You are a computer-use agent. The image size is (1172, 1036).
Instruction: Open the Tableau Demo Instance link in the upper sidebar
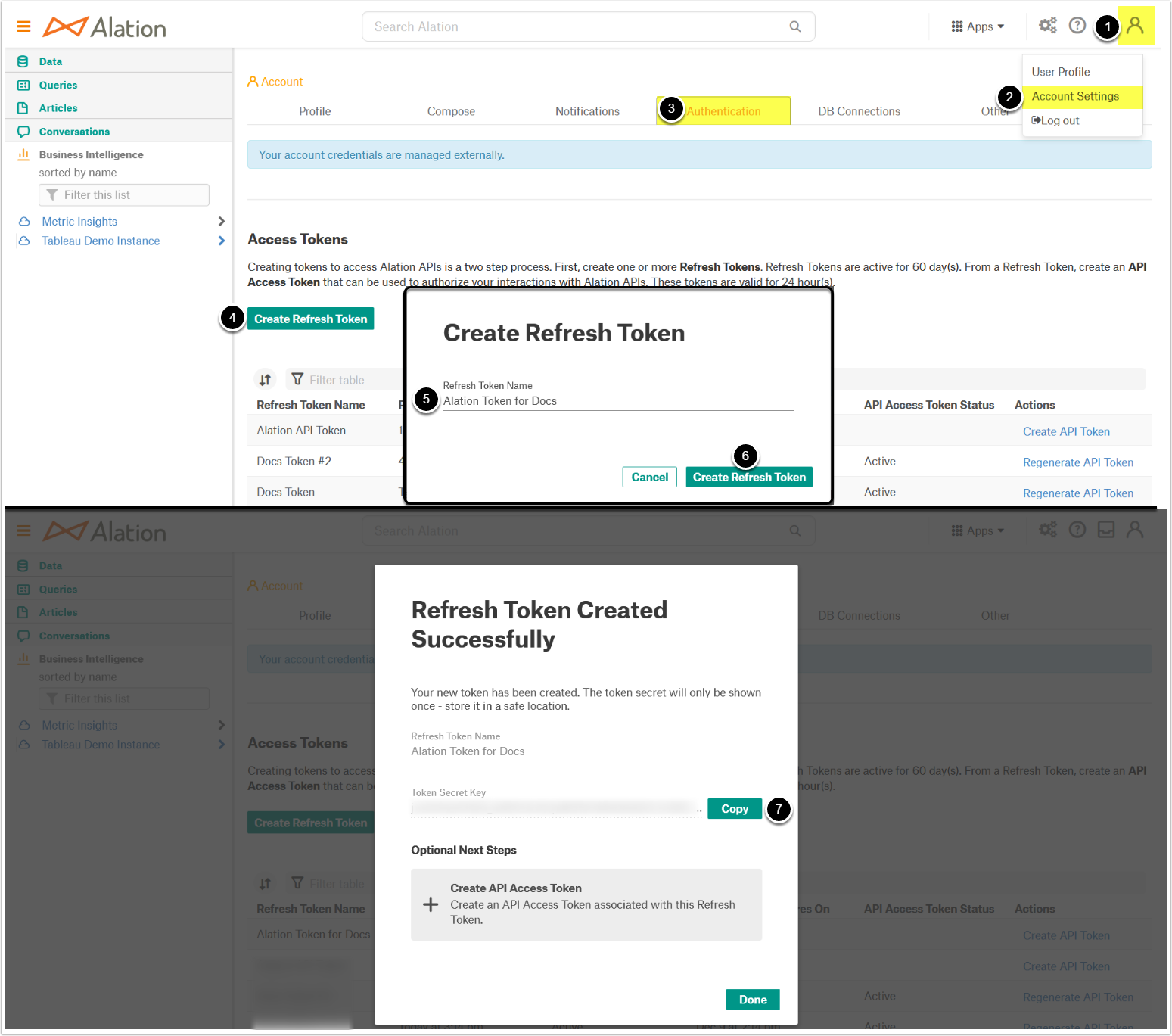pos(101,241)
